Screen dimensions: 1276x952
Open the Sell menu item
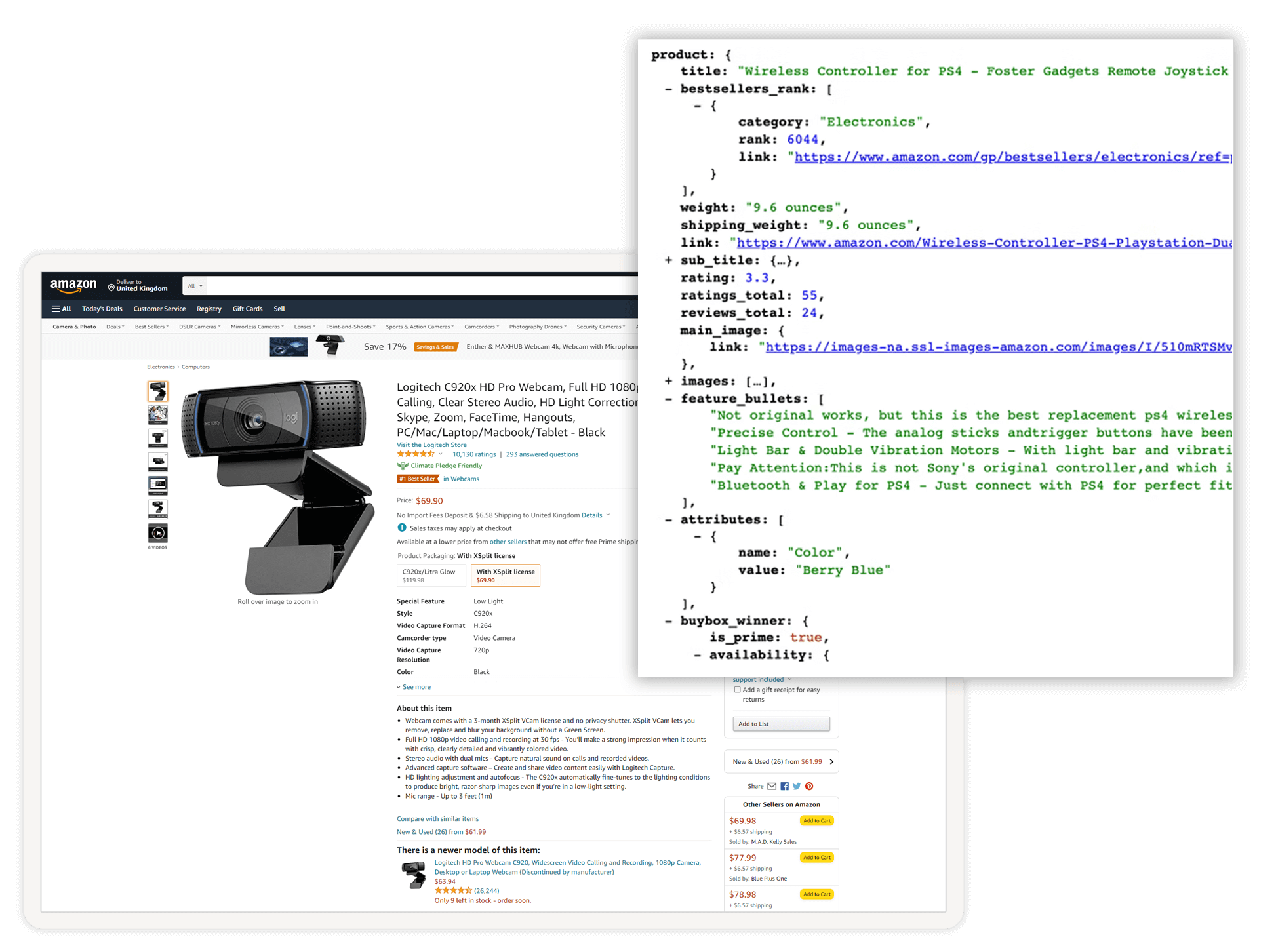point(279,309)
